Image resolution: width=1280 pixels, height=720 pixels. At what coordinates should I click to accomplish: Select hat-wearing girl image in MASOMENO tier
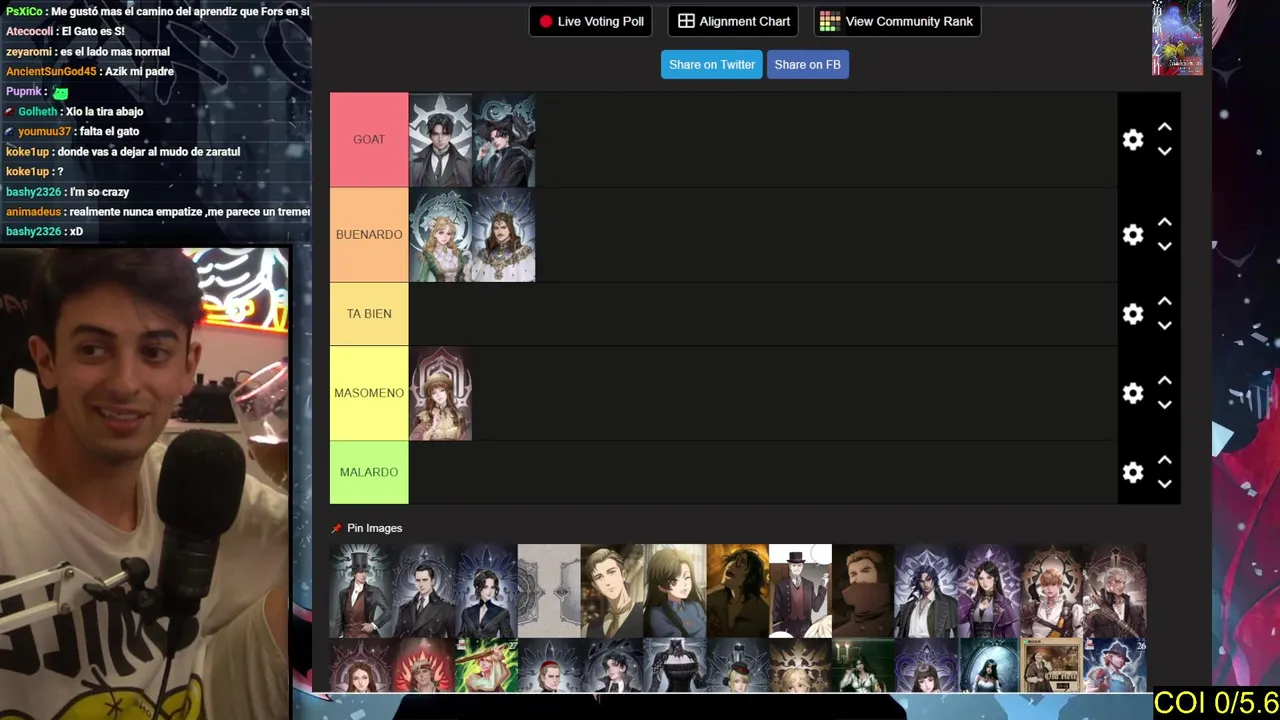pos(440,393)
